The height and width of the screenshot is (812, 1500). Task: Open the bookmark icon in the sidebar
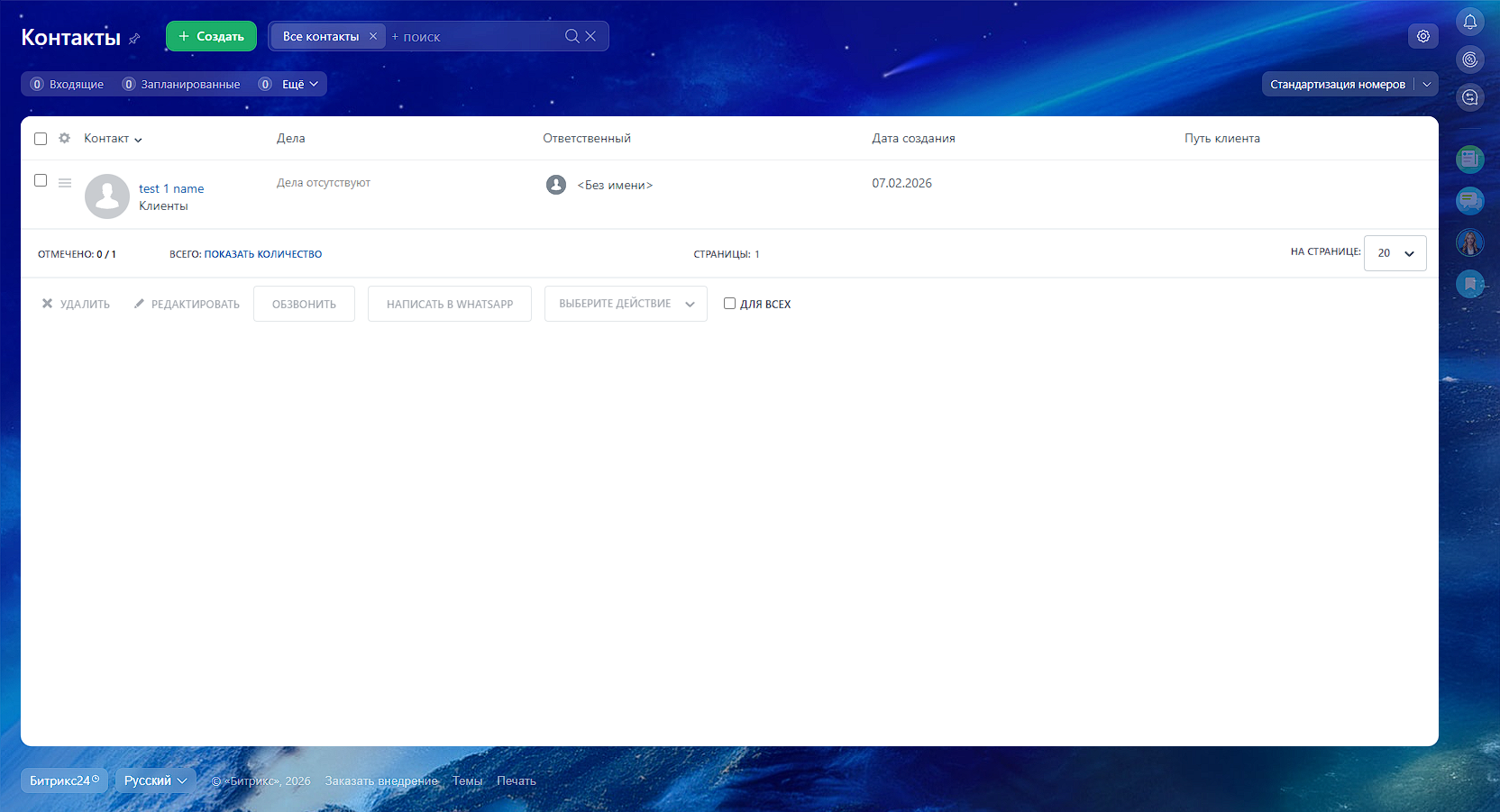click(1469, 284)
